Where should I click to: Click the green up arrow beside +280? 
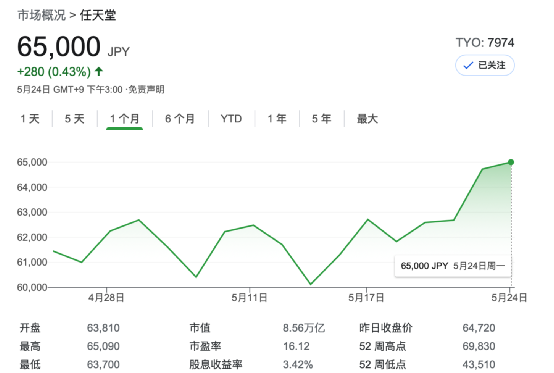click(x=99, y=72)
